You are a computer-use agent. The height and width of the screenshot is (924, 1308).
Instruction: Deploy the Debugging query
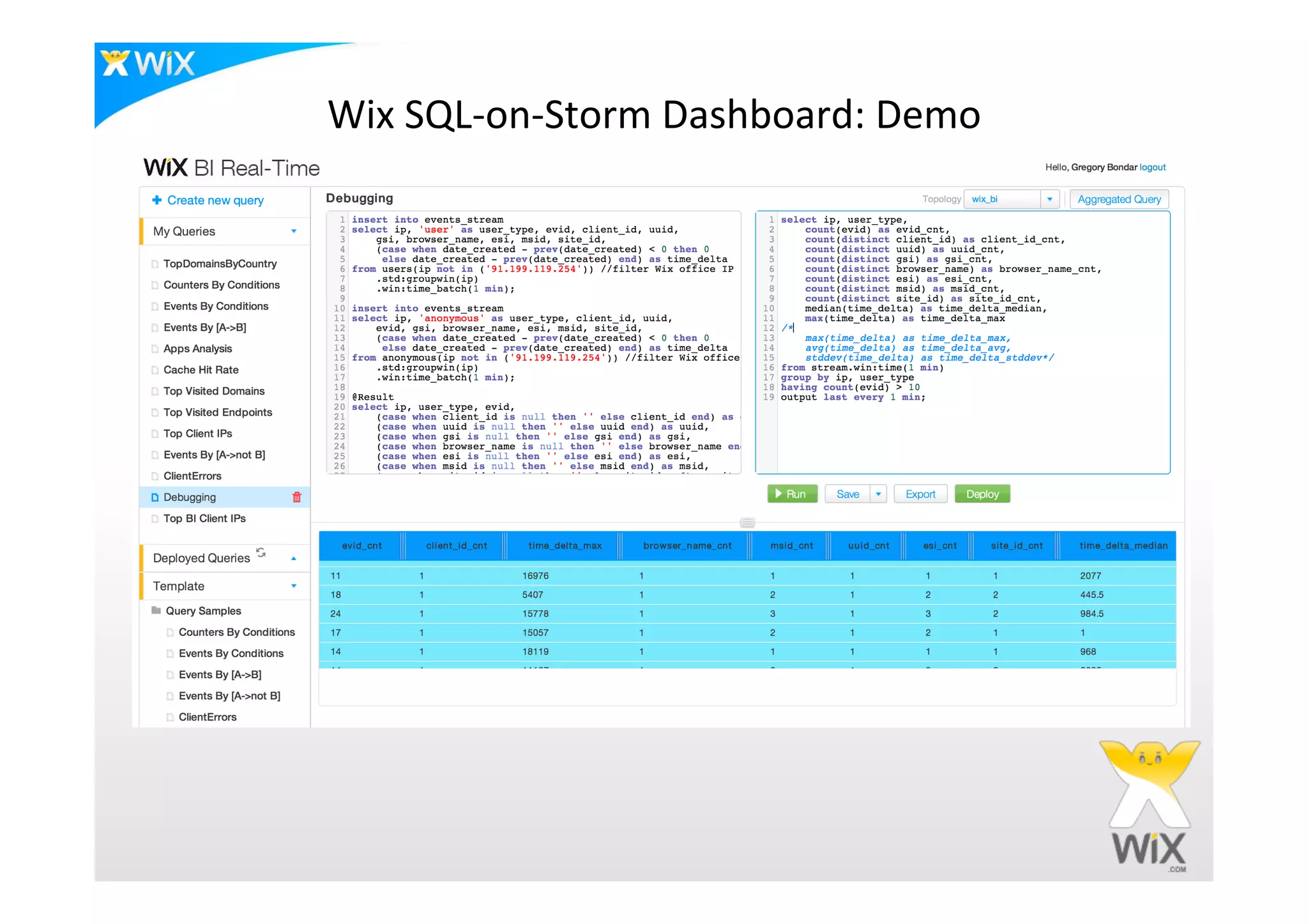982,494
